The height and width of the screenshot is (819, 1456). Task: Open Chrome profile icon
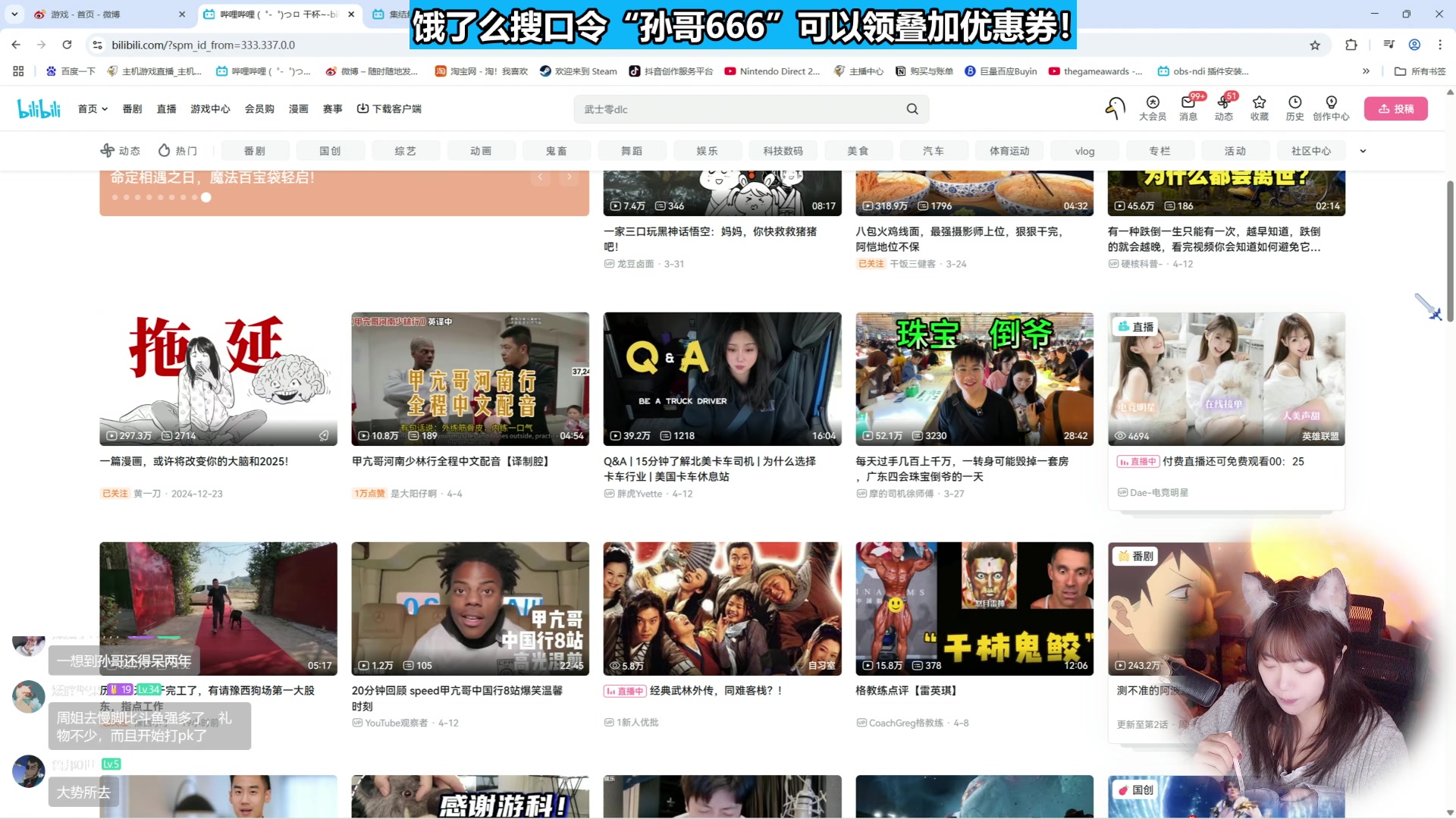coord(1414,45)
